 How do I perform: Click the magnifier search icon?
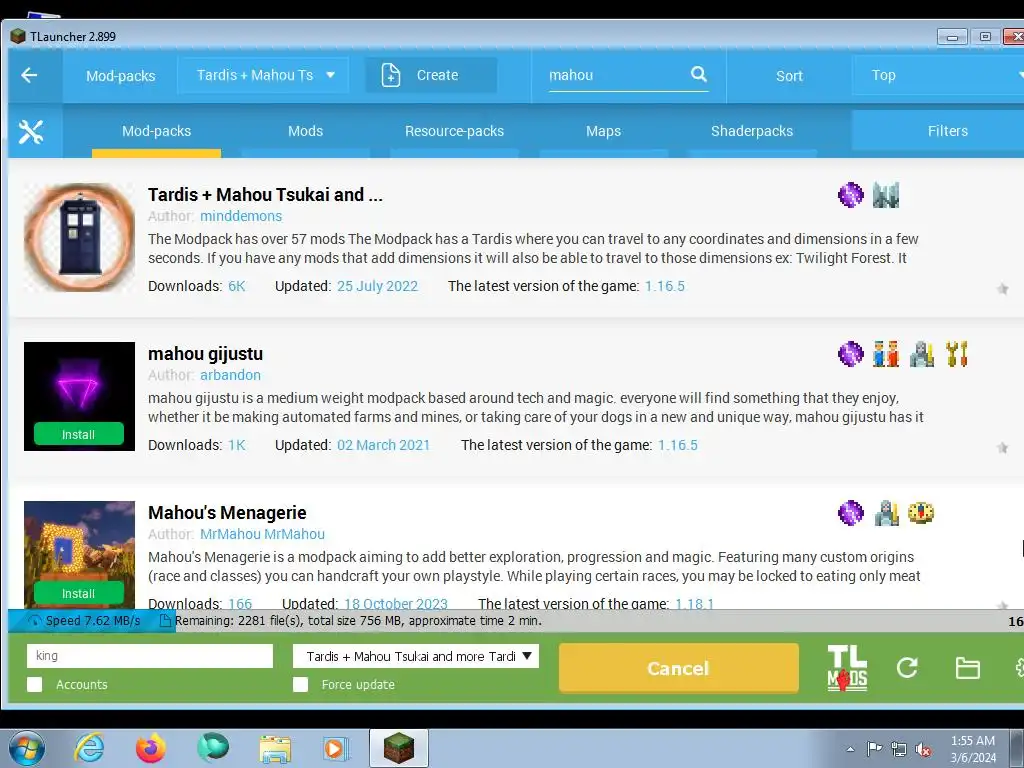click(699, 74)
